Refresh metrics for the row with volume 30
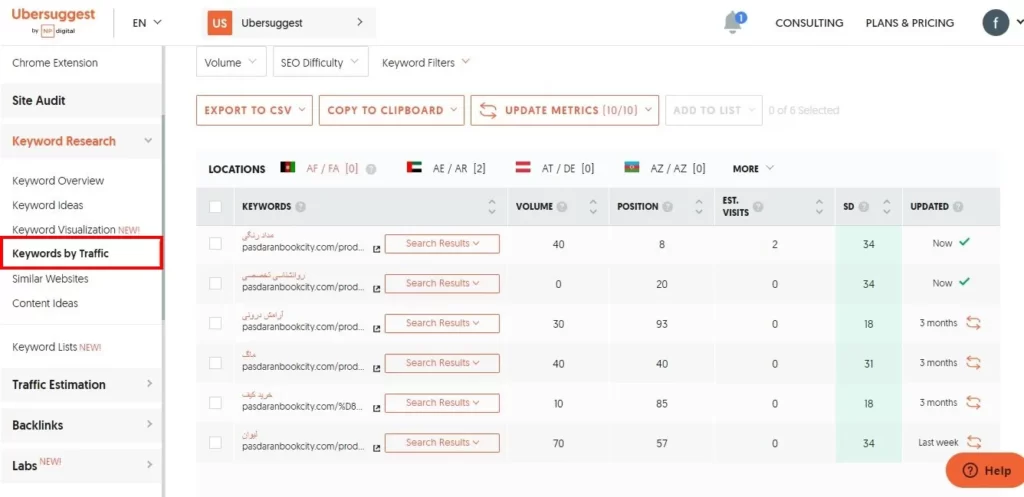1024x497 pixels. click(973, 323)
